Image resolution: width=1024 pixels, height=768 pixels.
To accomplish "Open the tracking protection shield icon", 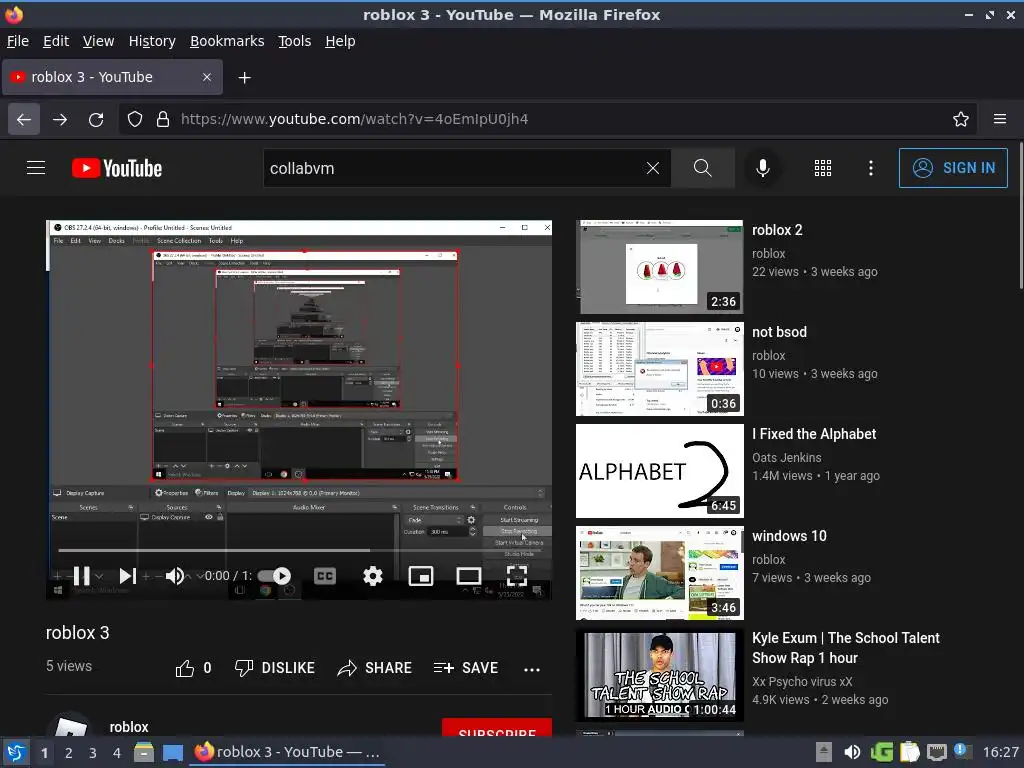I will (135, 119).
